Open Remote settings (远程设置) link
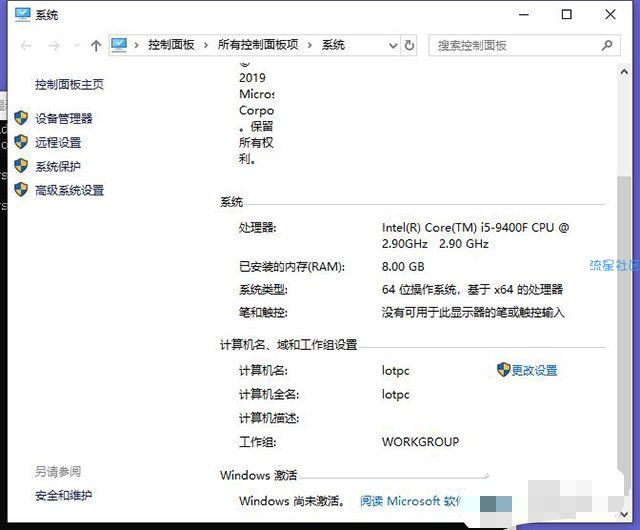 tap(58, 142)
